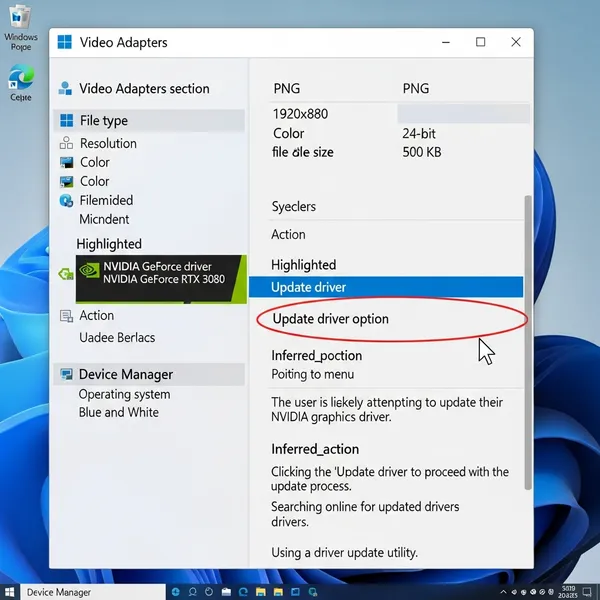Image resolution: width=600 pixels, height=600 pixels.
Task: Click the 24-bit color value
Action: pyautogui.click(x=419, y=134)
